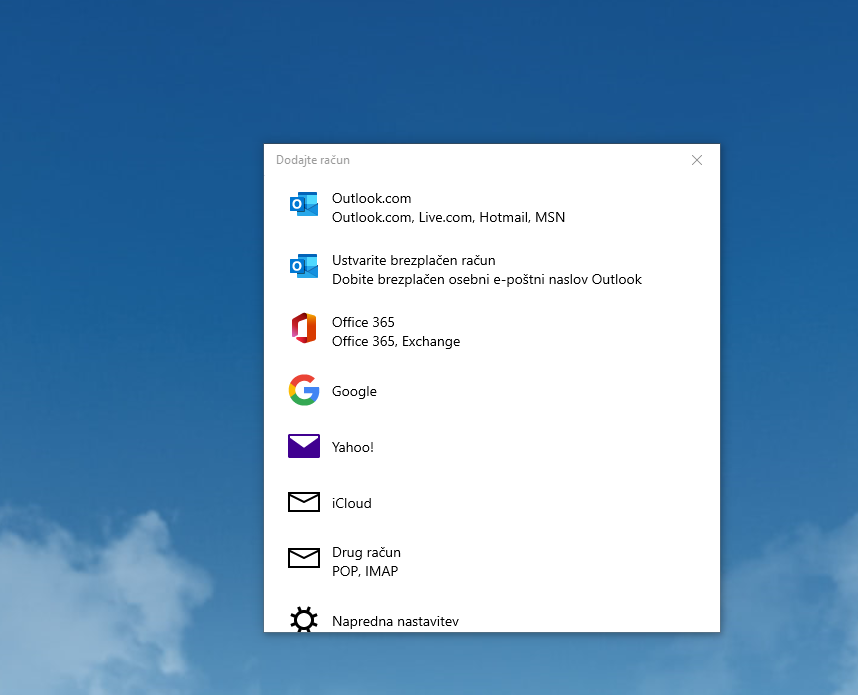Select the Office 365 account type
Screen dimensions: 858x695
tap(363, 322)
